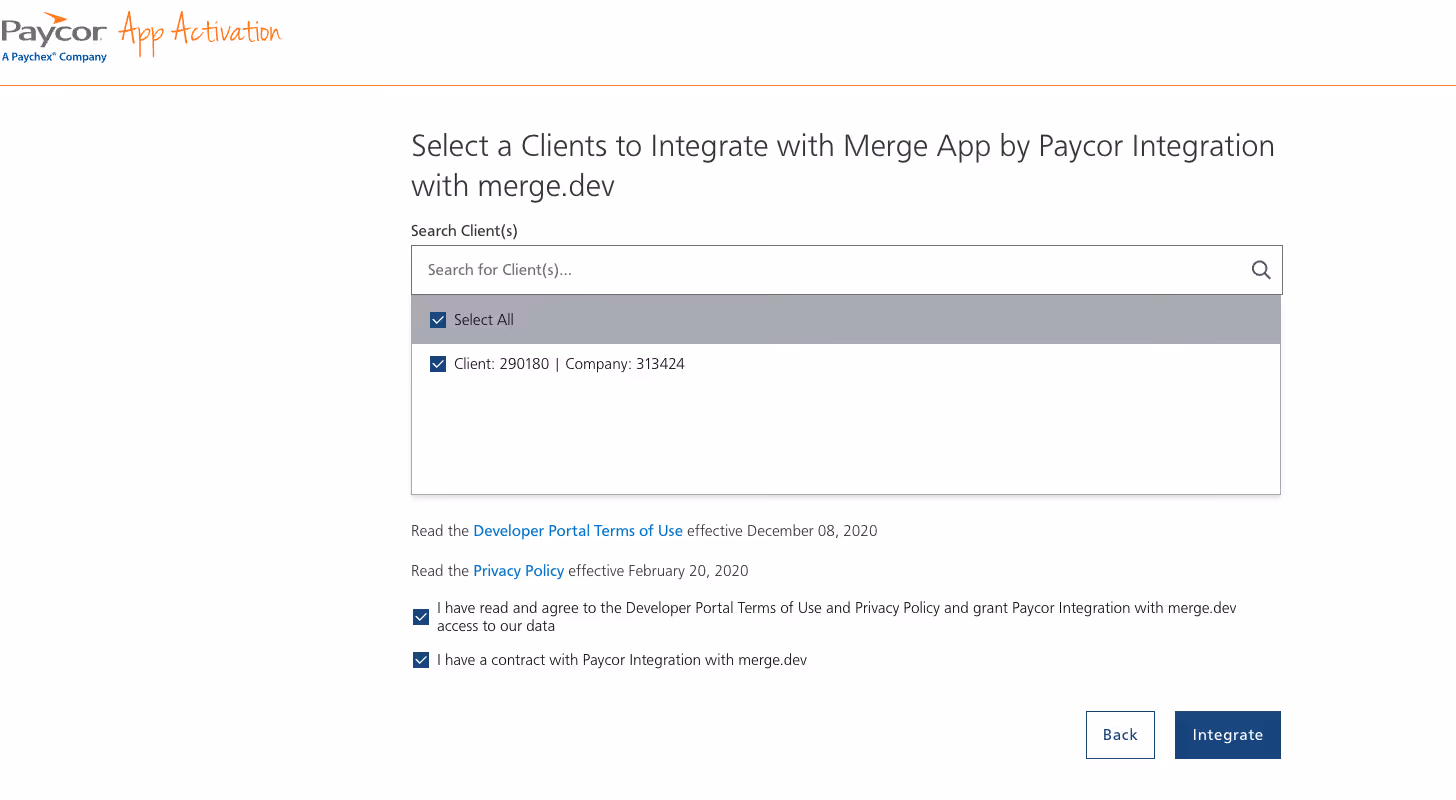The image size is (1456, 800).
Task: Click the client results list area
Action: (845, 430)
